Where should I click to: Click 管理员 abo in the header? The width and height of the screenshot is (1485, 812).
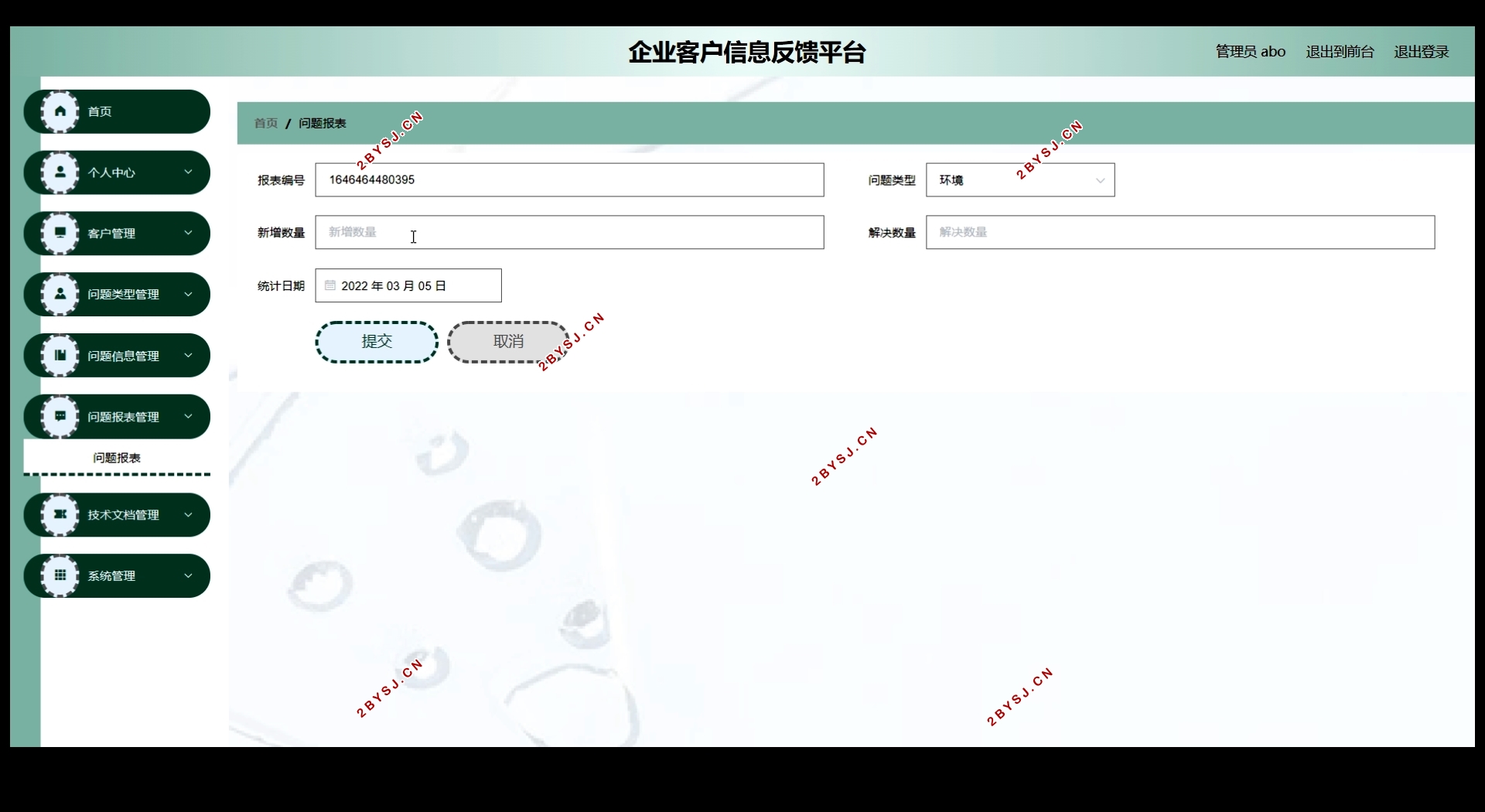1251,52
